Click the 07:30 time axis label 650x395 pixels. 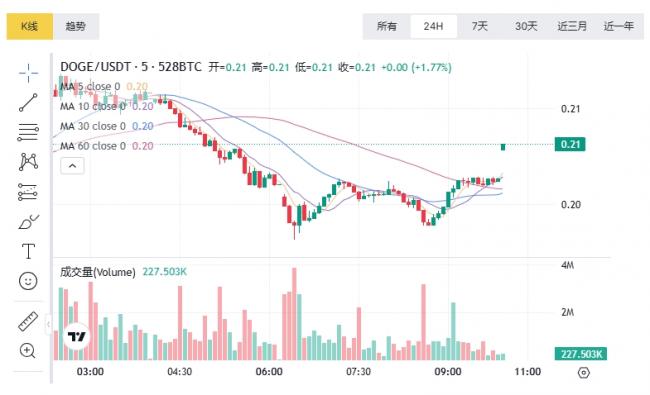click(x=359, y=372)
